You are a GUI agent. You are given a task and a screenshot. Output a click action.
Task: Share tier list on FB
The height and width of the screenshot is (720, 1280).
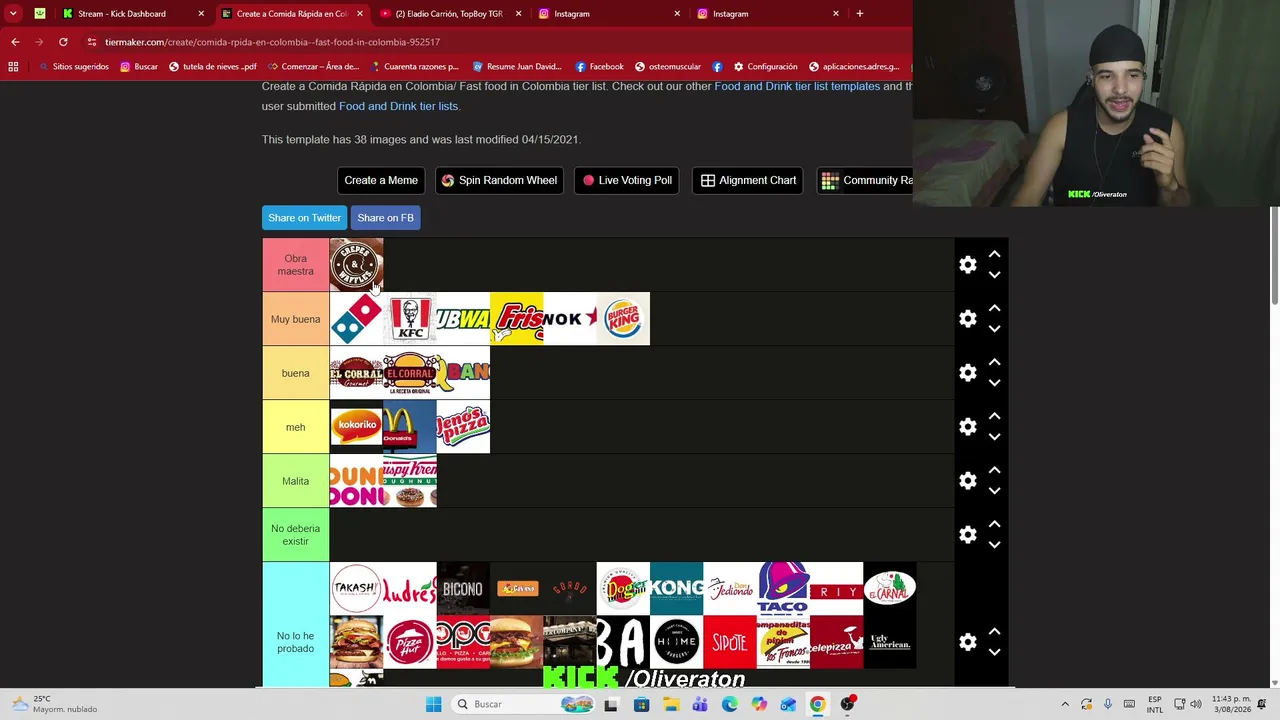[x=385, y=218]
